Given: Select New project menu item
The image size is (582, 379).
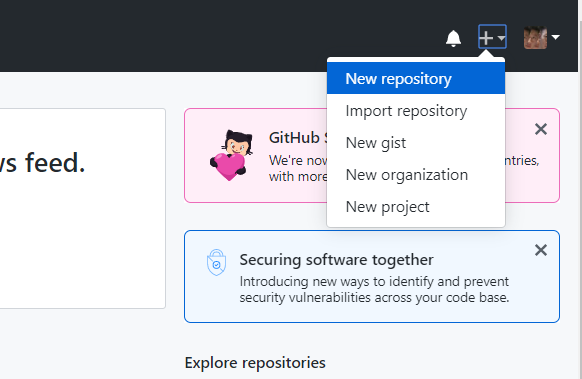Looking at the screenshot, I should tap(416, 206).
